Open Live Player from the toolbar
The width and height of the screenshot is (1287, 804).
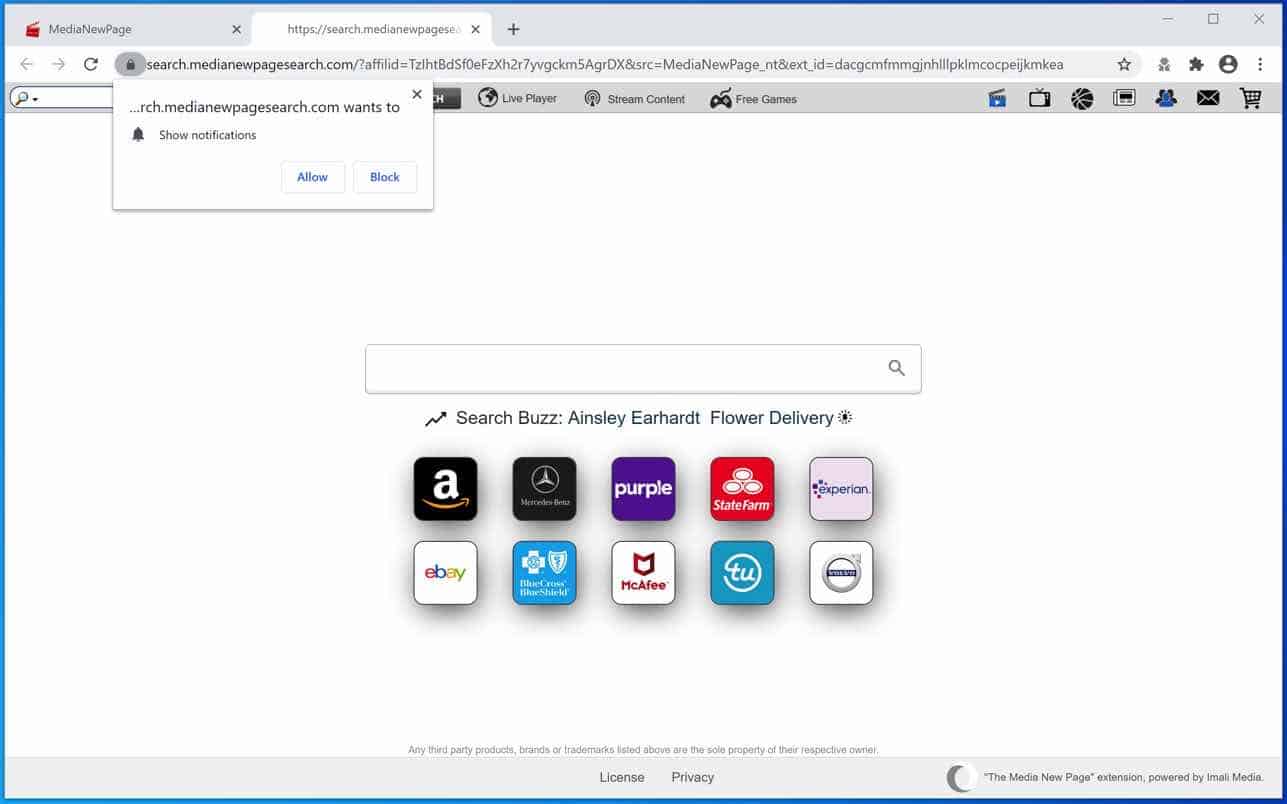point(517,98)
